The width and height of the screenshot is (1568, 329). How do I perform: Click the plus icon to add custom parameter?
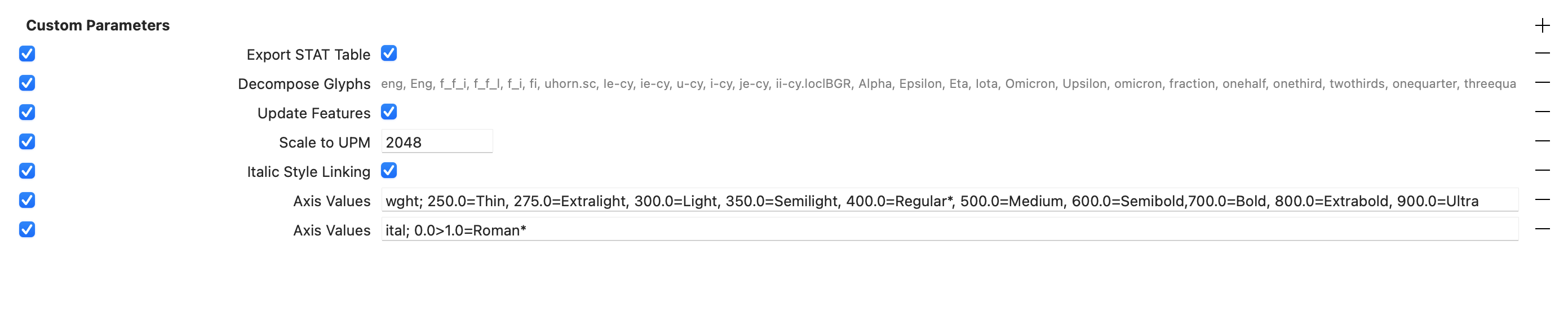click(1542, 25)
